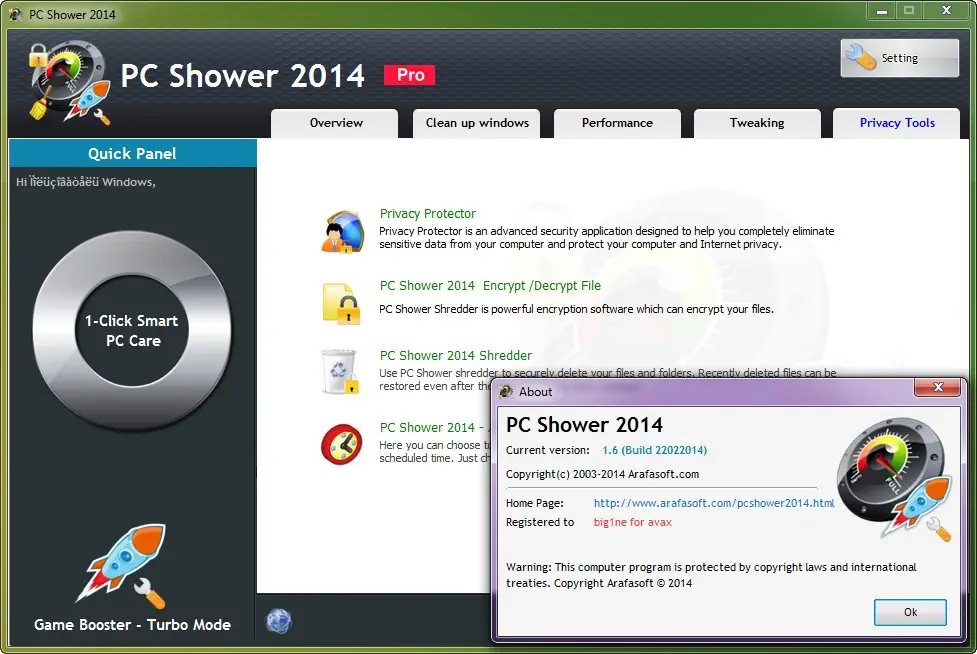
Task: Switch to the Overview tab
Action: pyautogui.click(x=335, y=123)
